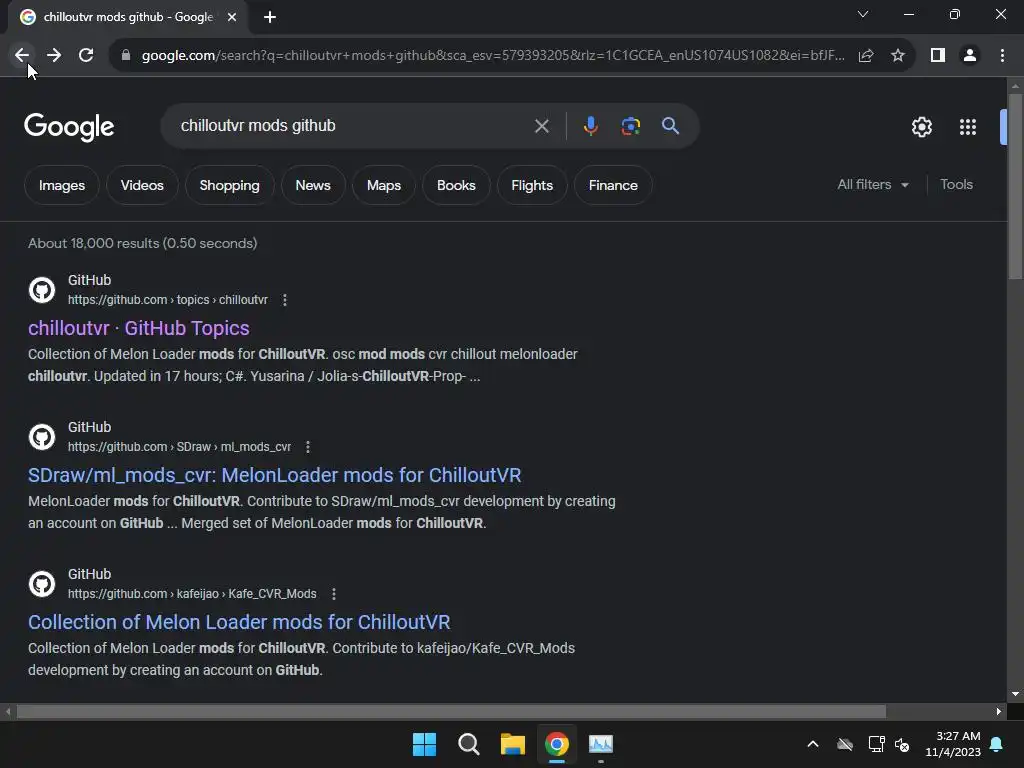Go forward with browser forward arrow
1024x768 pixels.
pyautogui.click(x=54, y=56)
